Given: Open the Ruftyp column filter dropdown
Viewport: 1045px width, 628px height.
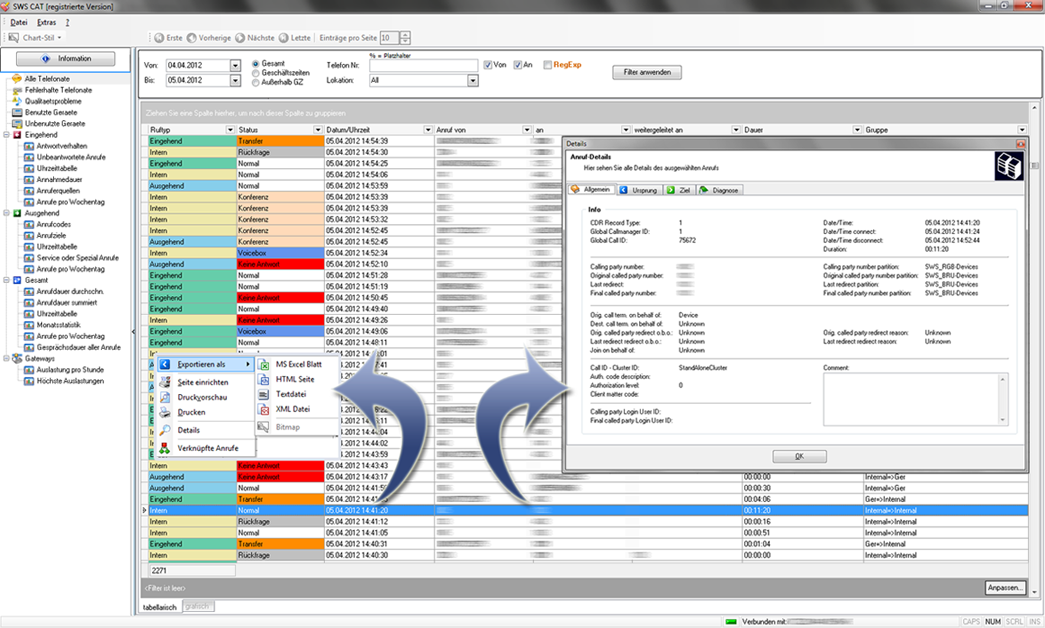Looking at the screenshot, I should 230,130.
